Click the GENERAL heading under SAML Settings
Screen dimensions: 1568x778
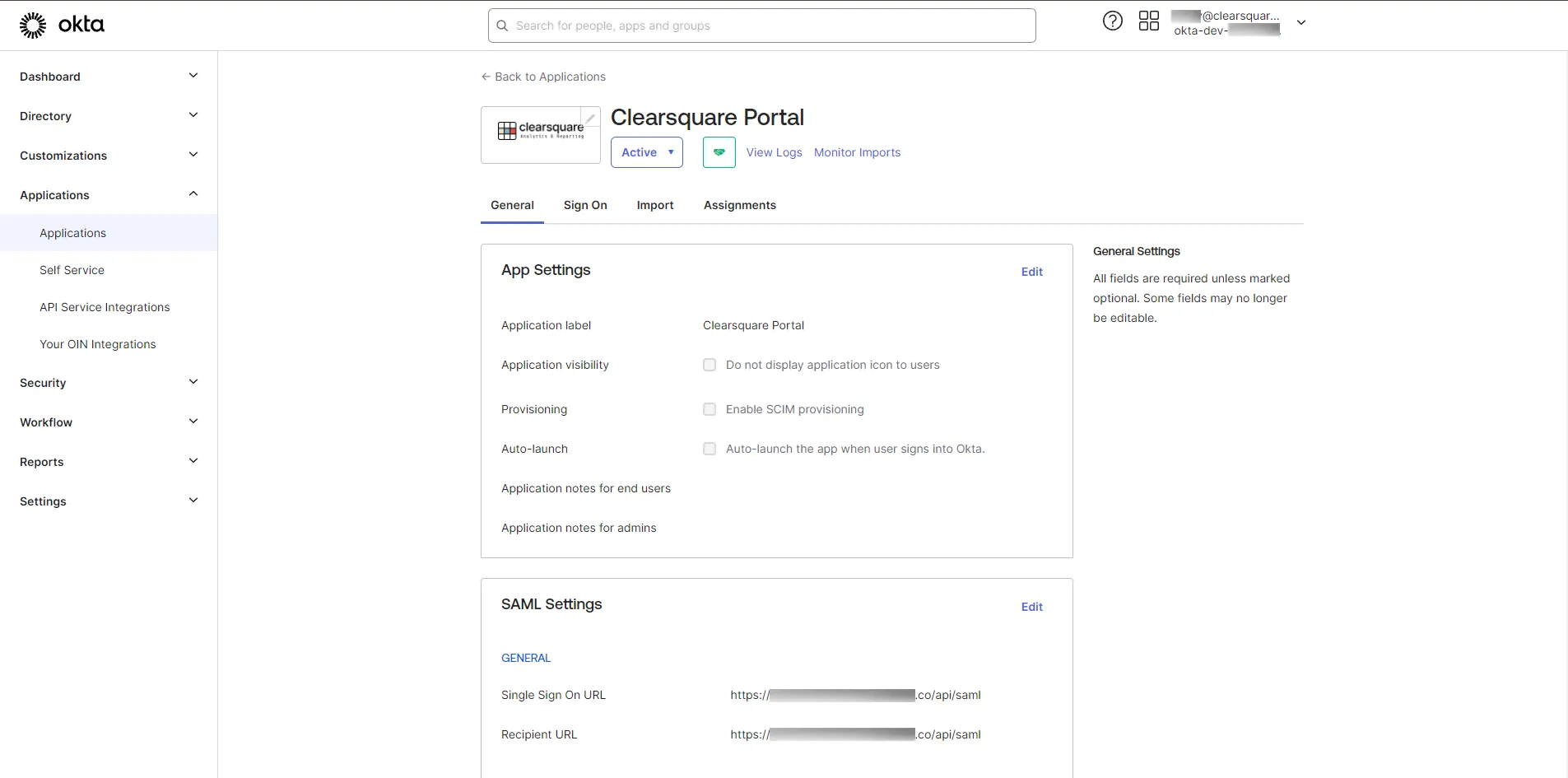526,658
